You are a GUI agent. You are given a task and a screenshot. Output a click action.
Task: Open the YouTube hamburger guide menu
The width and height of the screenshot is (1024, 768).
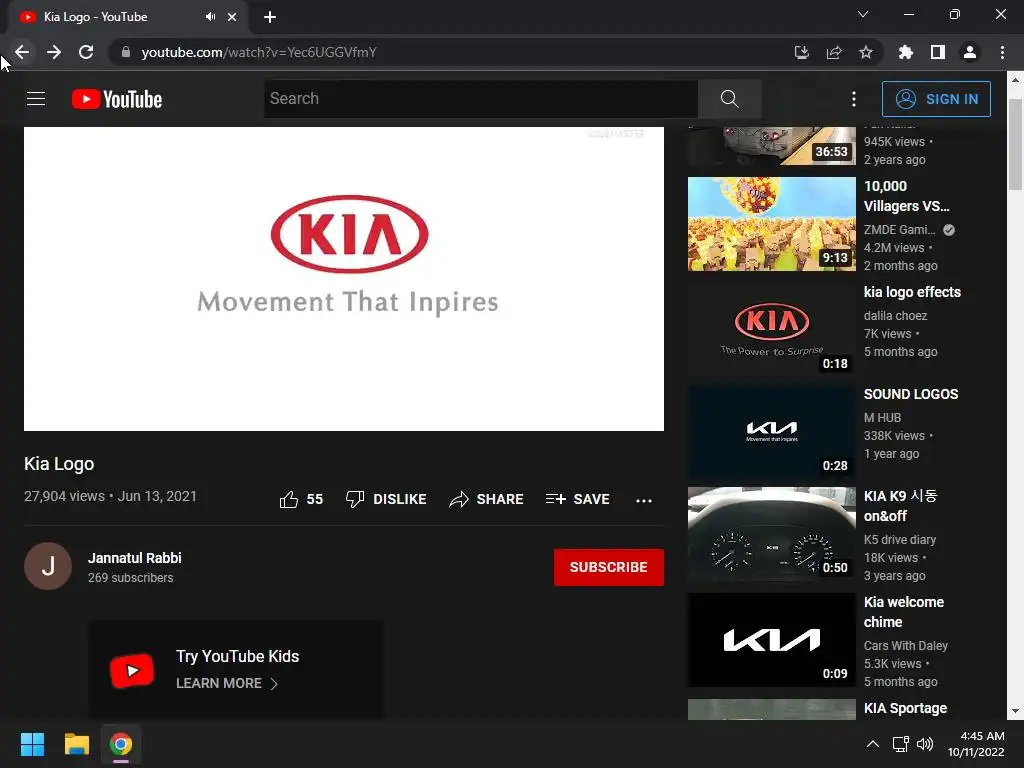tap(36, 99)
